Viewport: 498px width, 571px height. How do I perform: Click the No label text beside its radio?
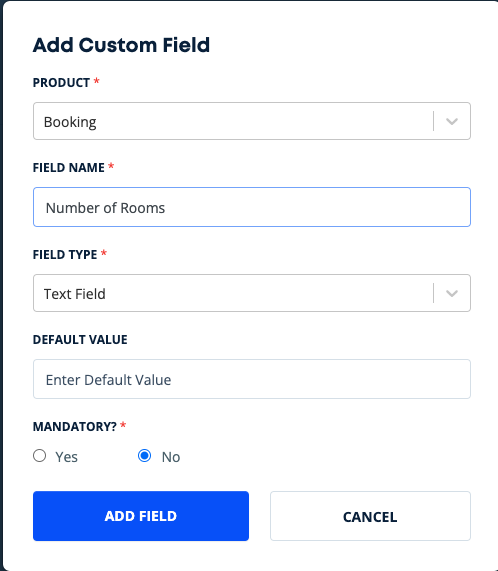171,457
